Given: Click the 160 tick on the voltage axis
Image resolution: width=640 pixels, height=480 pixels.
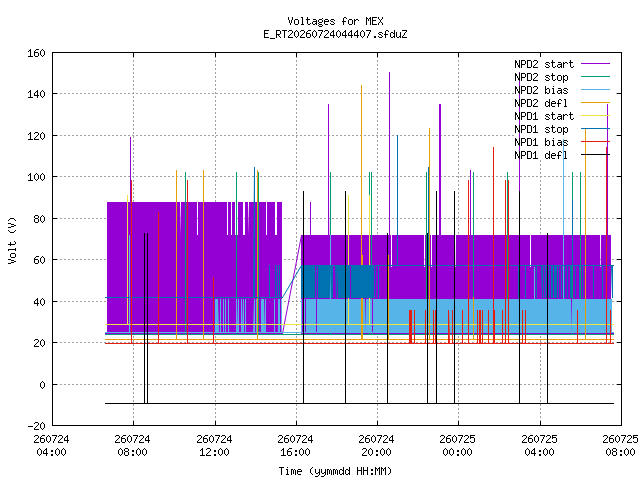Looking at the screenshot, I should point(36,53).
